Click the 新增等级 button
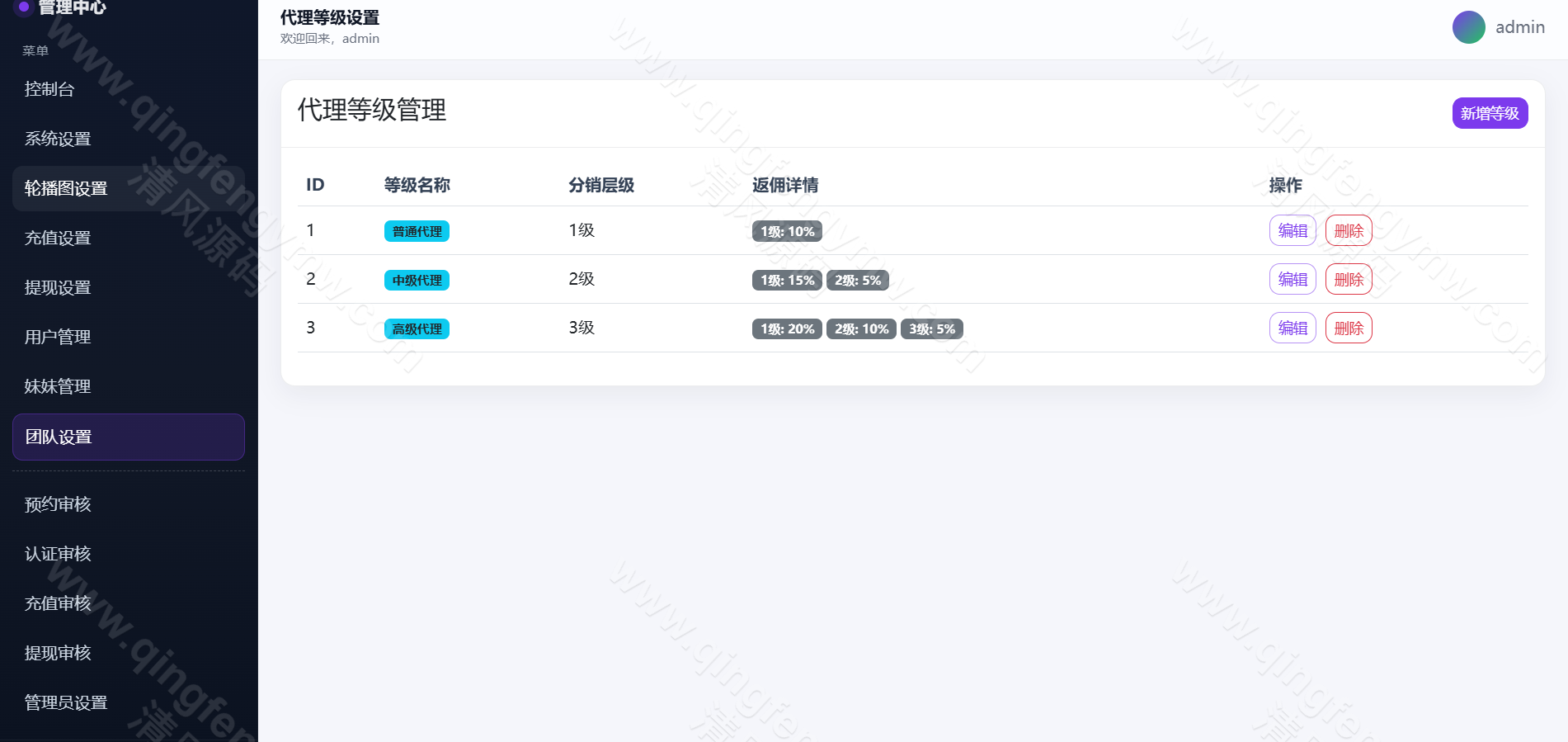The height and width of the screenshot is (742, 1568). 1490,113
